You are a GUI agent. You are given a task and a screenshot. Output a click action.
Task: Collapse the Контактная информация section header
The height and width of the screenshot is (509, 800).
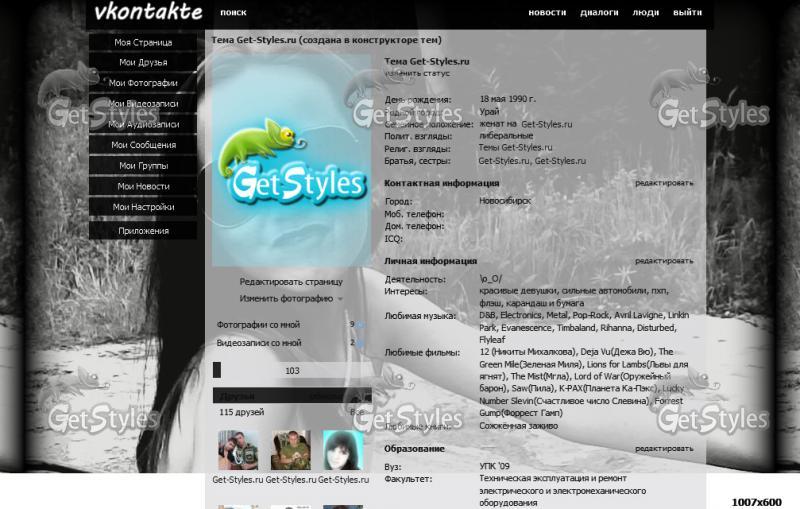[441, 183]
